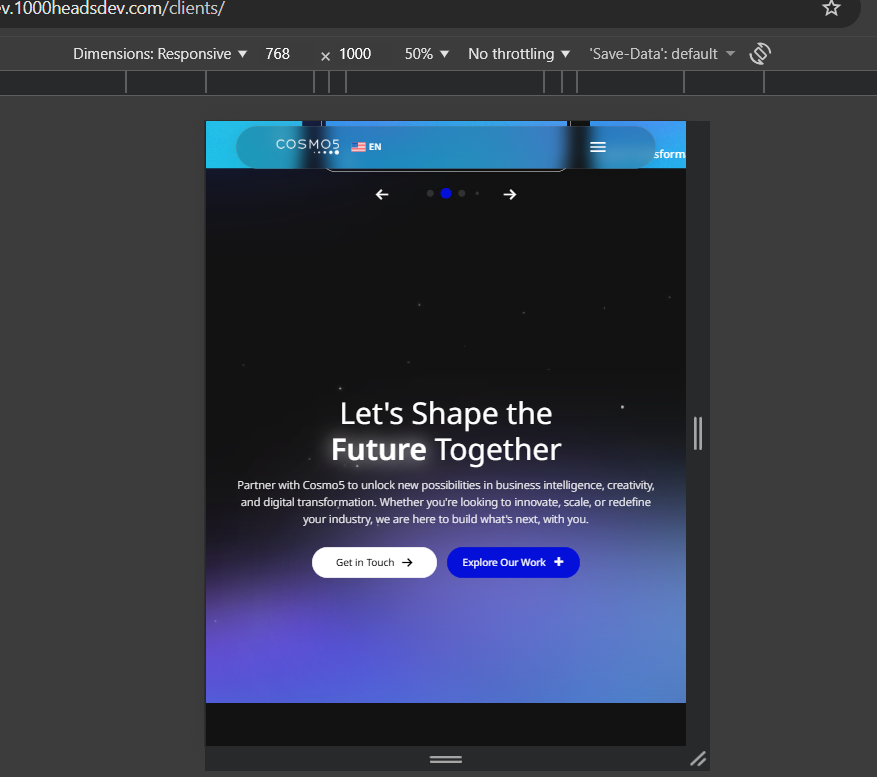Select the US flag language icon
877x777 pixels.
(x=358, y=147)
